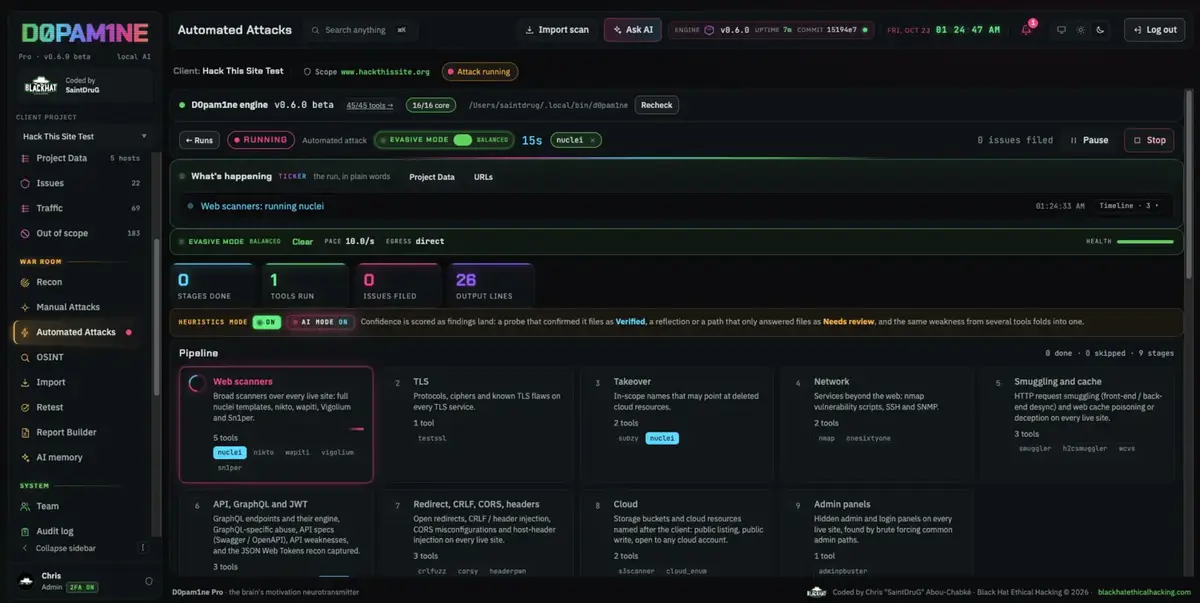Toggle Heuristics Mode ON switch
The height and width of the screenshot is (603, 1200).
tap(266, 322)
